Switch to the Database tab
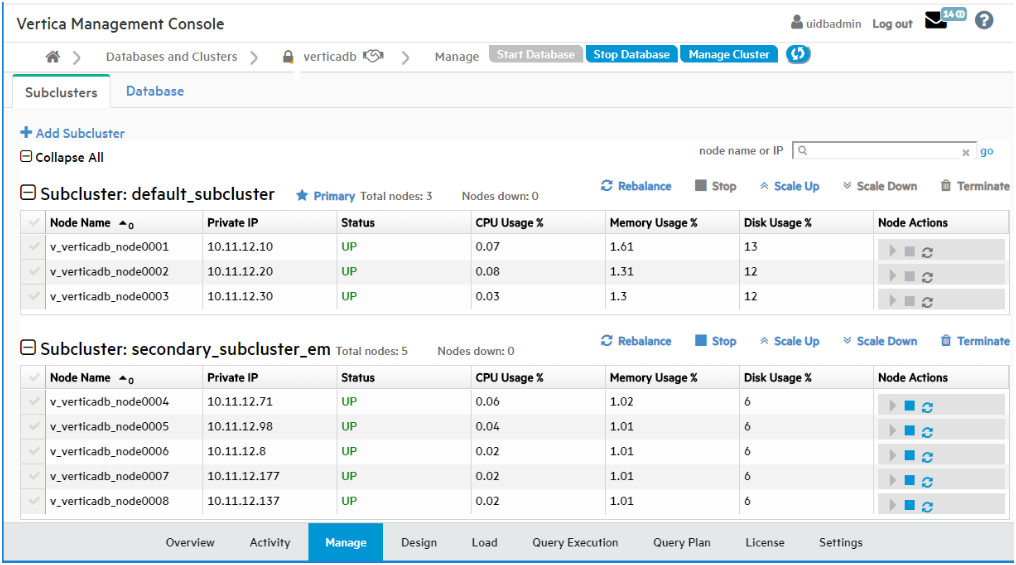 (x=155, y=91)
